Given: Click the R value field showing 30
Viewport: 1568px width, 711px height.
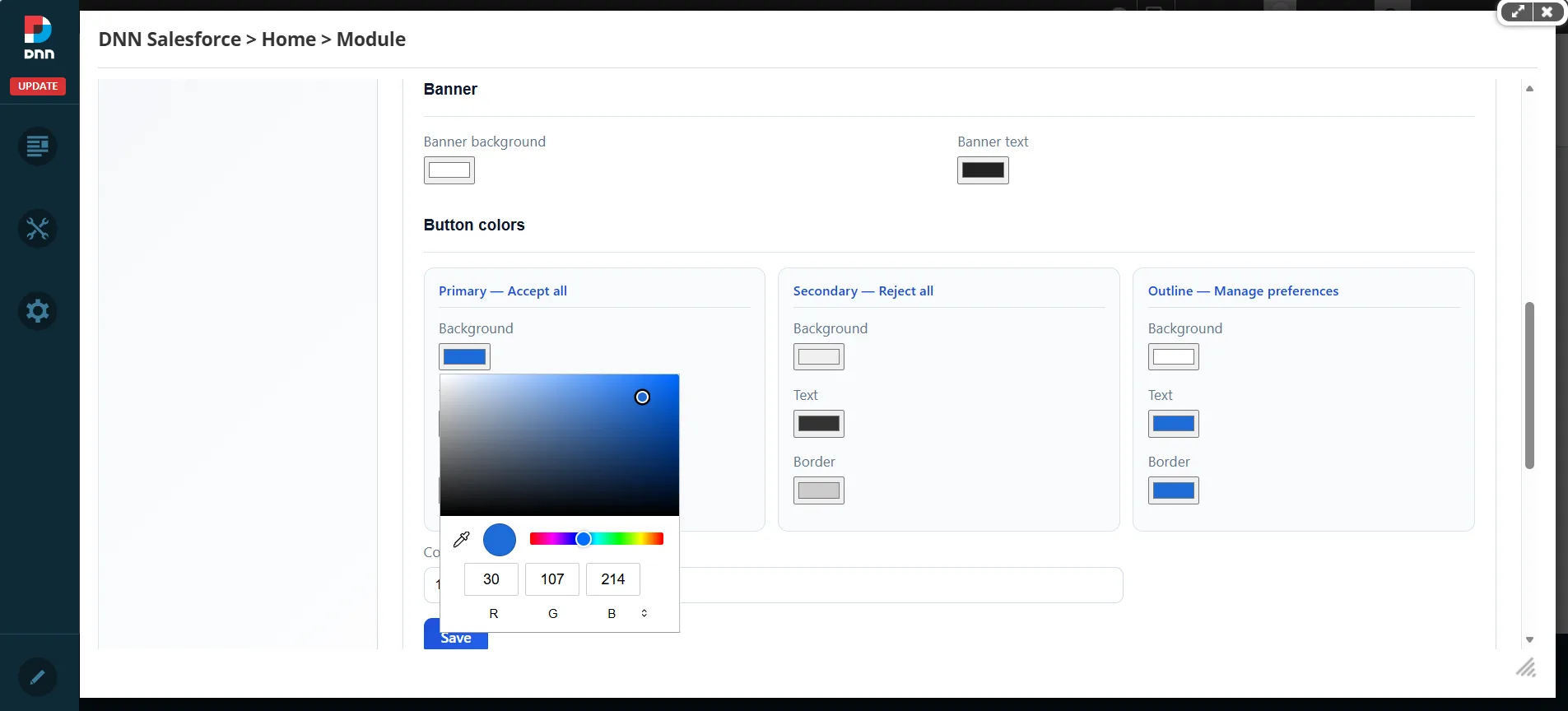Looking at the screenshot, I should (x=491, y=579).
